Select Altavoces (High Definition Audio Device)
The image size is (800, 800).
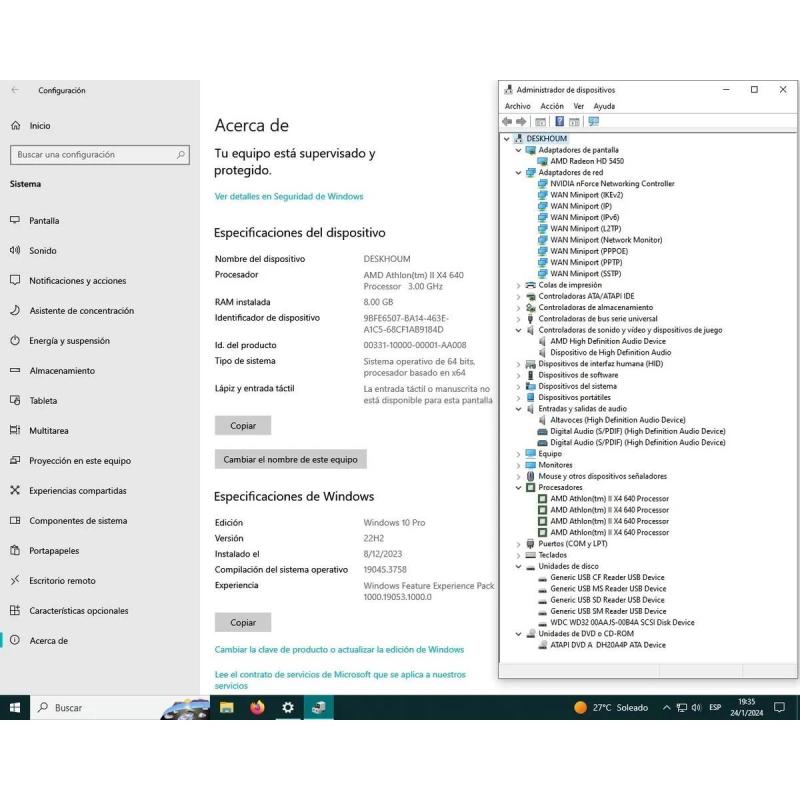(617, 420)
